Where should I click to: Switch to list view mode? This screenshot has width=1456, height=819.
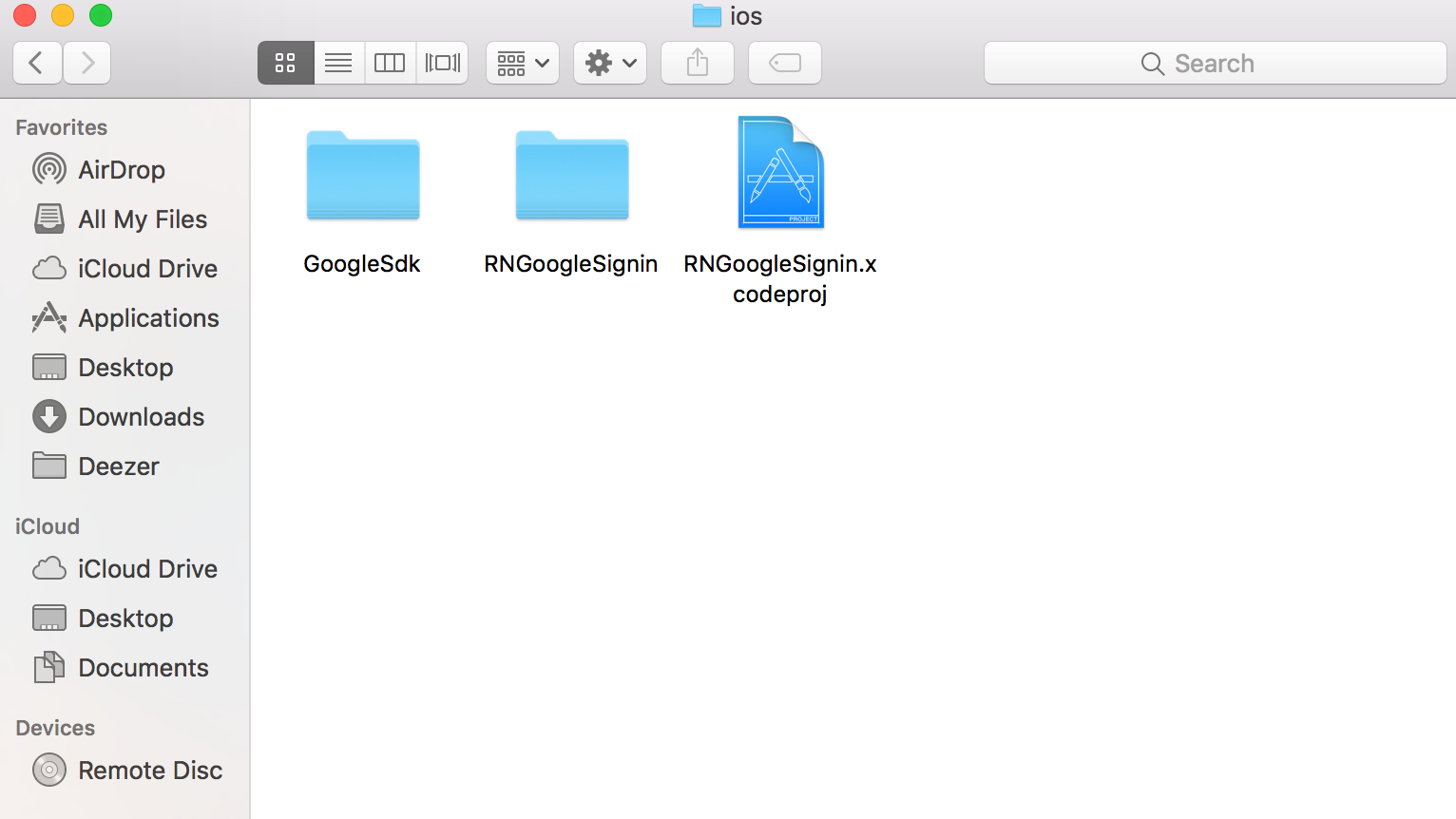pyautogui.click(x=338, y=63)
